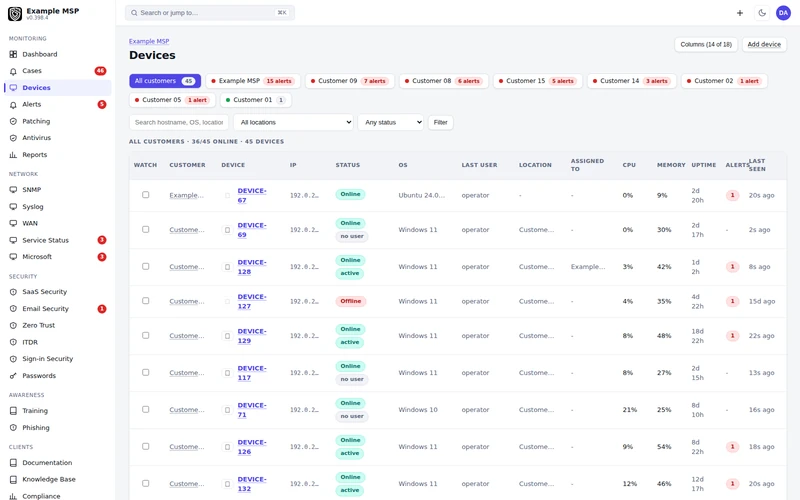800x500 pixels.
Task: Open Reports chart icon
Action: [13, 155]
